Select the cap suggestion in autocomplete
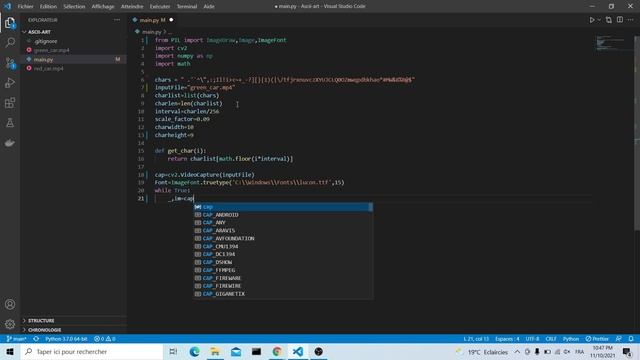This screenshot has height=360, width=640. 283,207
